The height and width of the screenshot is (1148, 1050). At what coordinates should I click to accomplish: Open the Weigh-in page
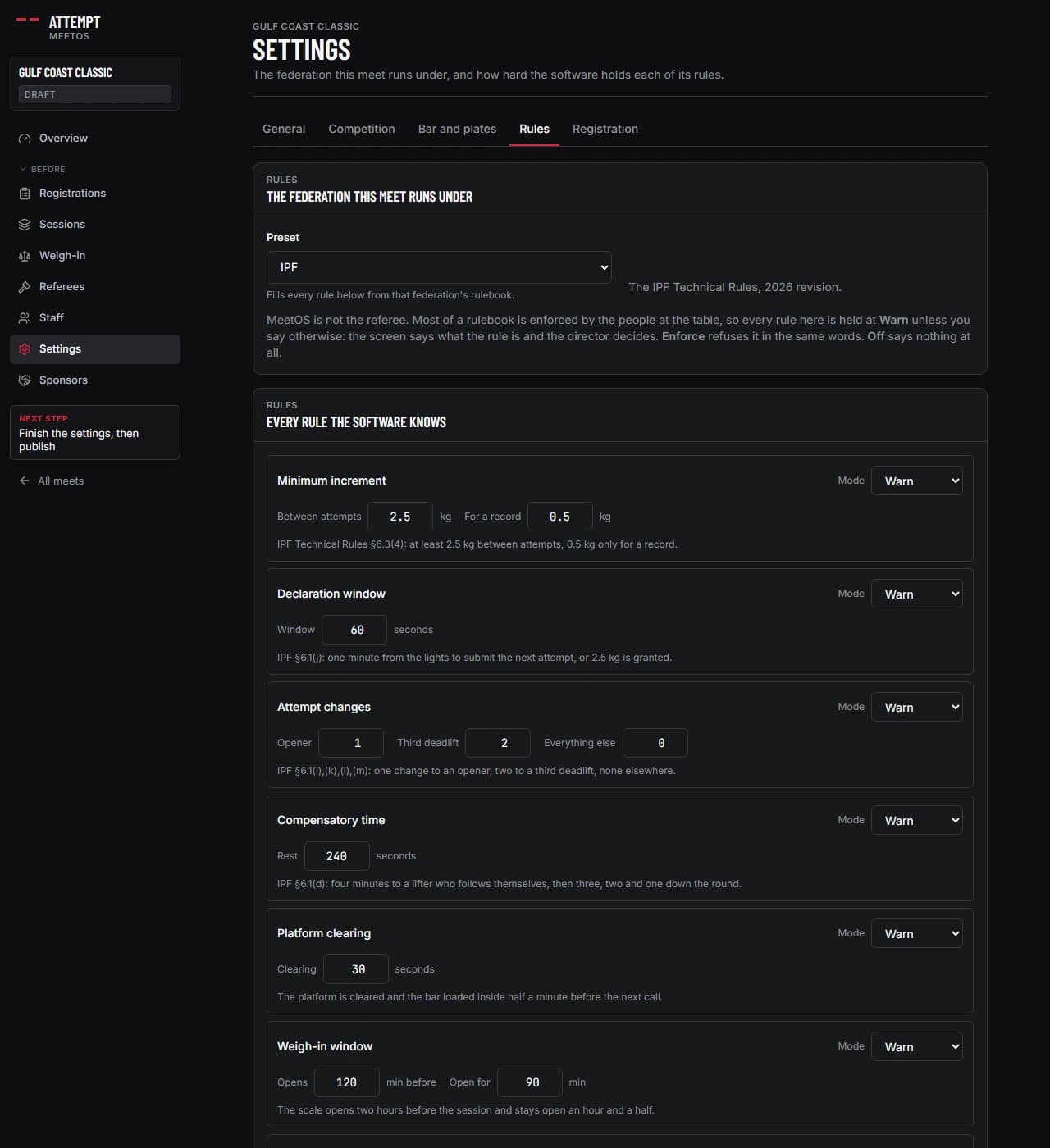click(95, 256)
